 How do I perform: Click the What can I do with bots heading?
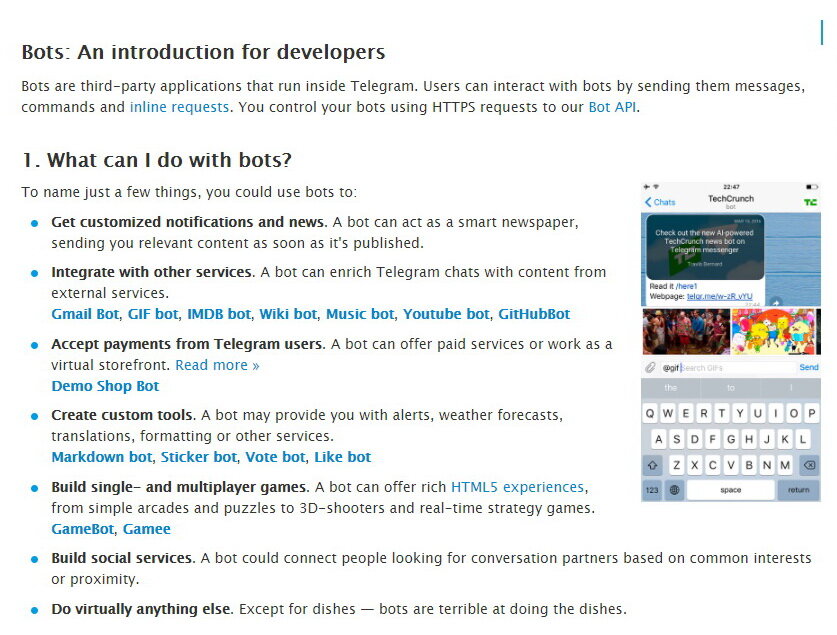157,160
